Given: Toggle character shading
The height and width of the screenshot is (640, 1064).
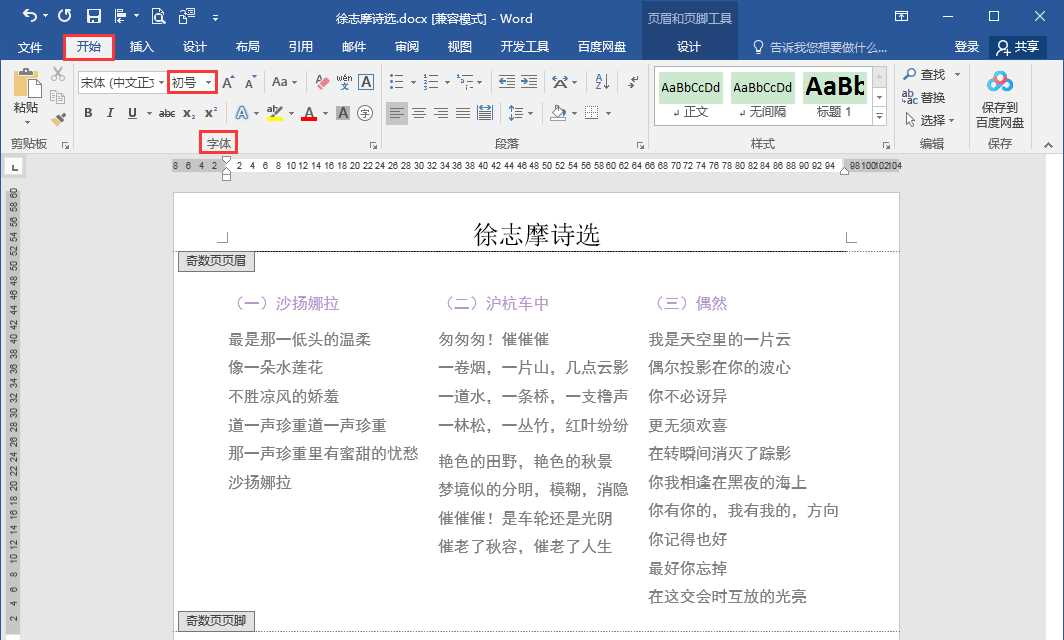Looking at the screenshot, I should [x=343, y=113].
